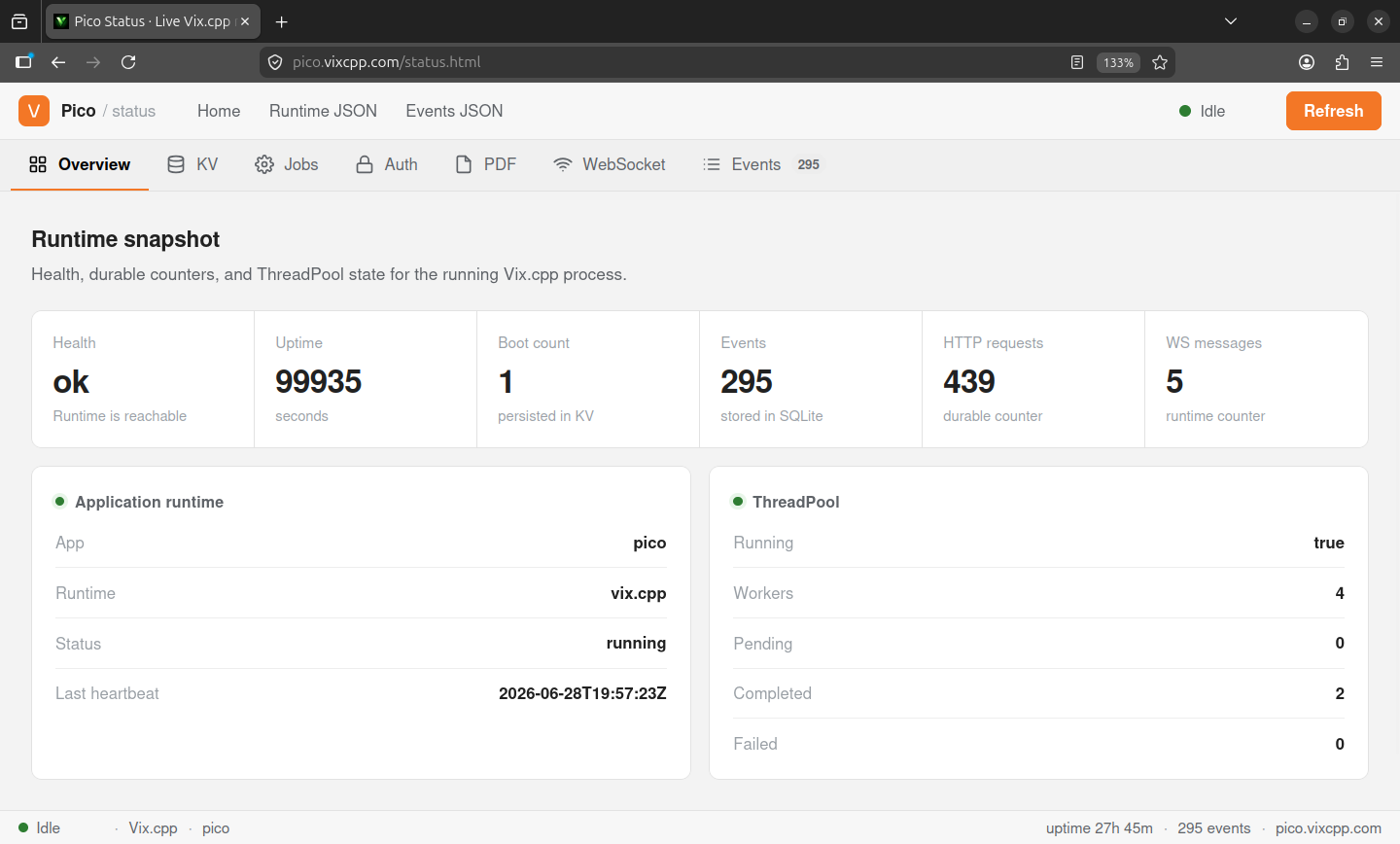Screen dimensions: 1400x844
Task: Click the Workers value 4
Action: [x=1340, y=593]
